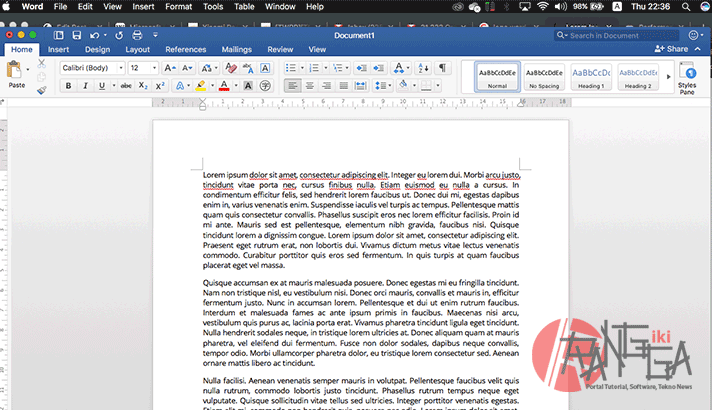Open the Format menu in menu bar

[x=179, y=6]
